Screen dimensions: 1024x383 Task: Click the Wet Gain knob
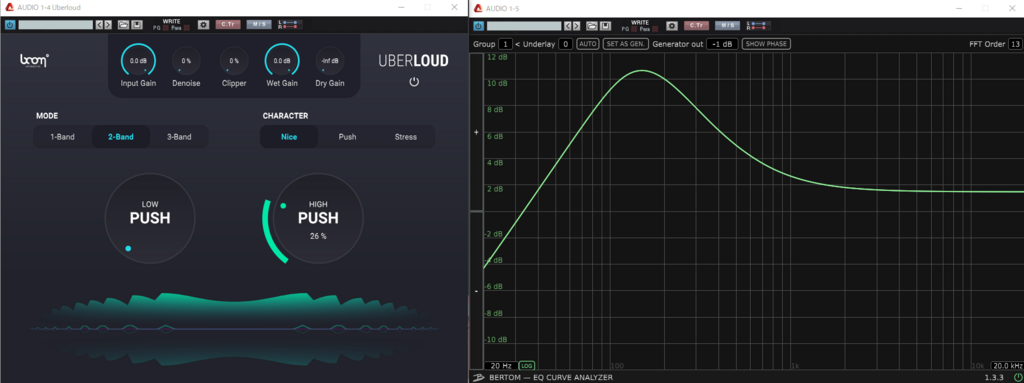(x=282, y=61)
